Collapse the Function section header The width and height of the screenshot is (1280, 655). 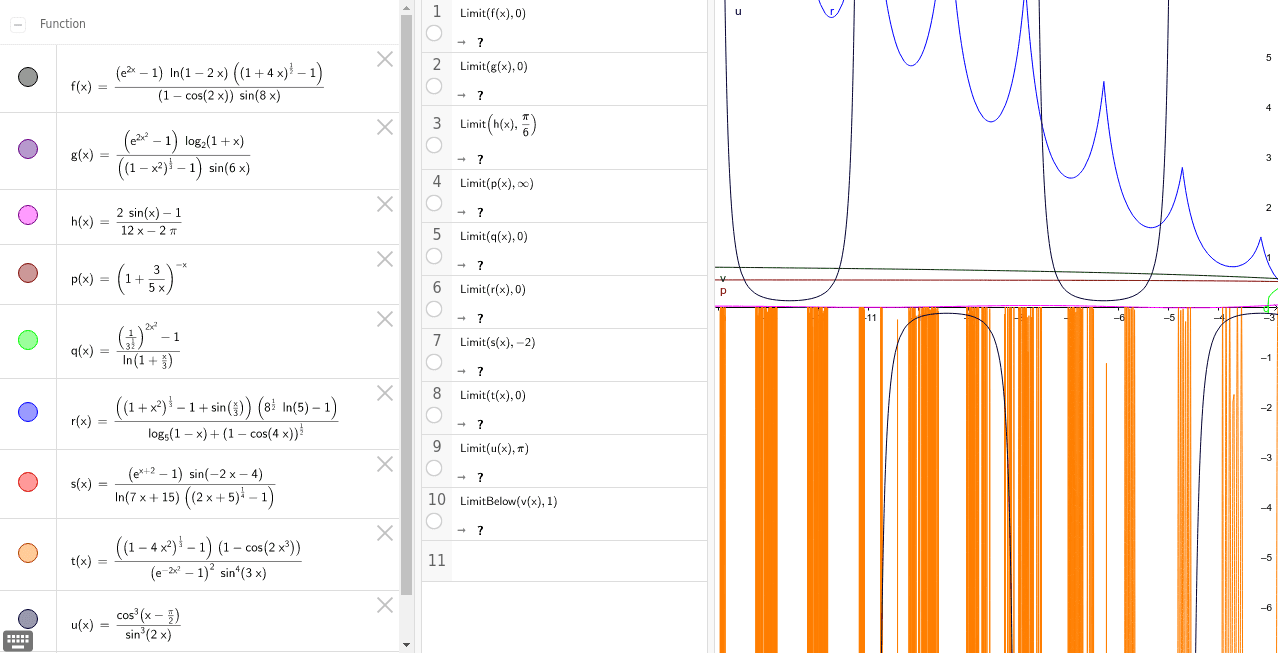point(18,24)
